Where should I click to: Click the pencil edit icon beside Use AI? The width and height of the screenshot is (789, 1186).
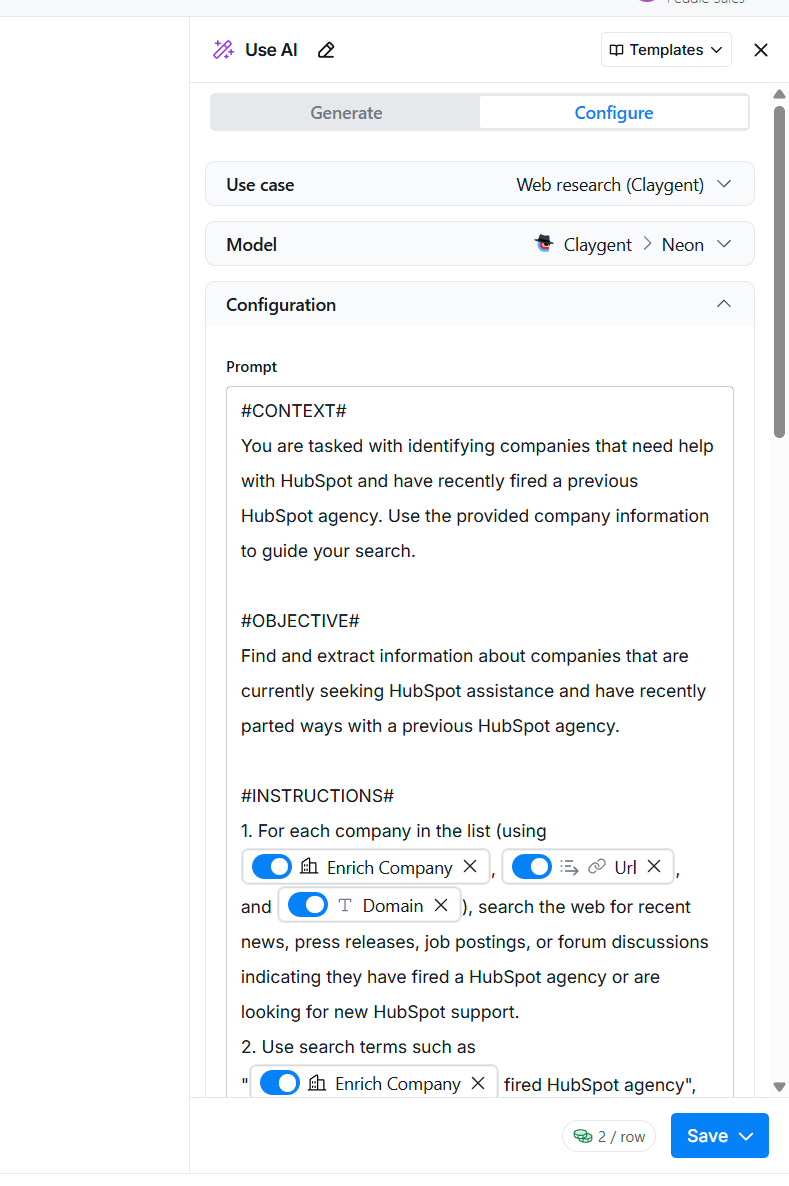[x=326, y=51]
